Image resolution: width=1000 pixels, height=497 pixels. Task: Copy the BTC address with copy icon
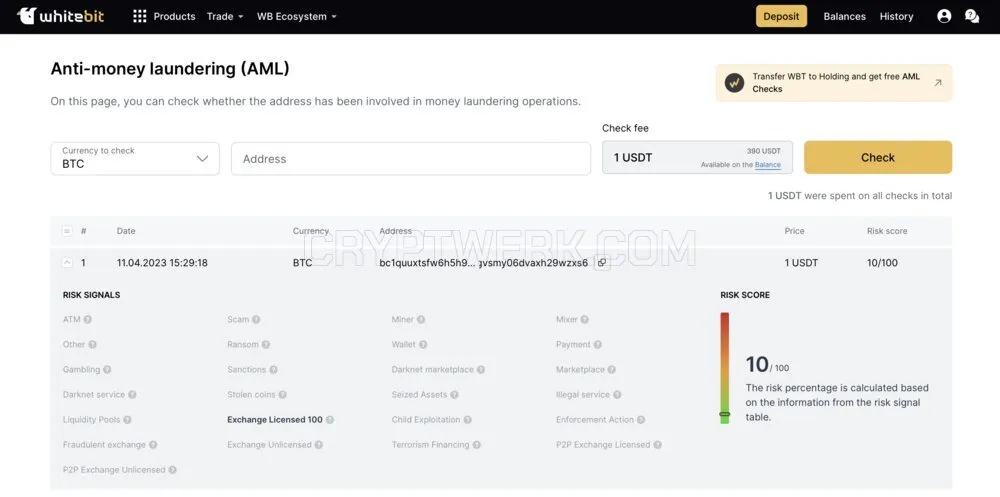coord(601,263)
